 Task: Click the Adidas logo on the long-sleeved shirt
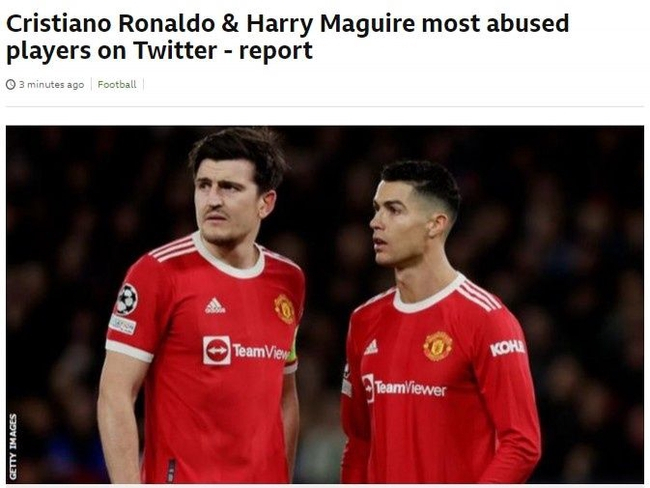tap(371, 347)
